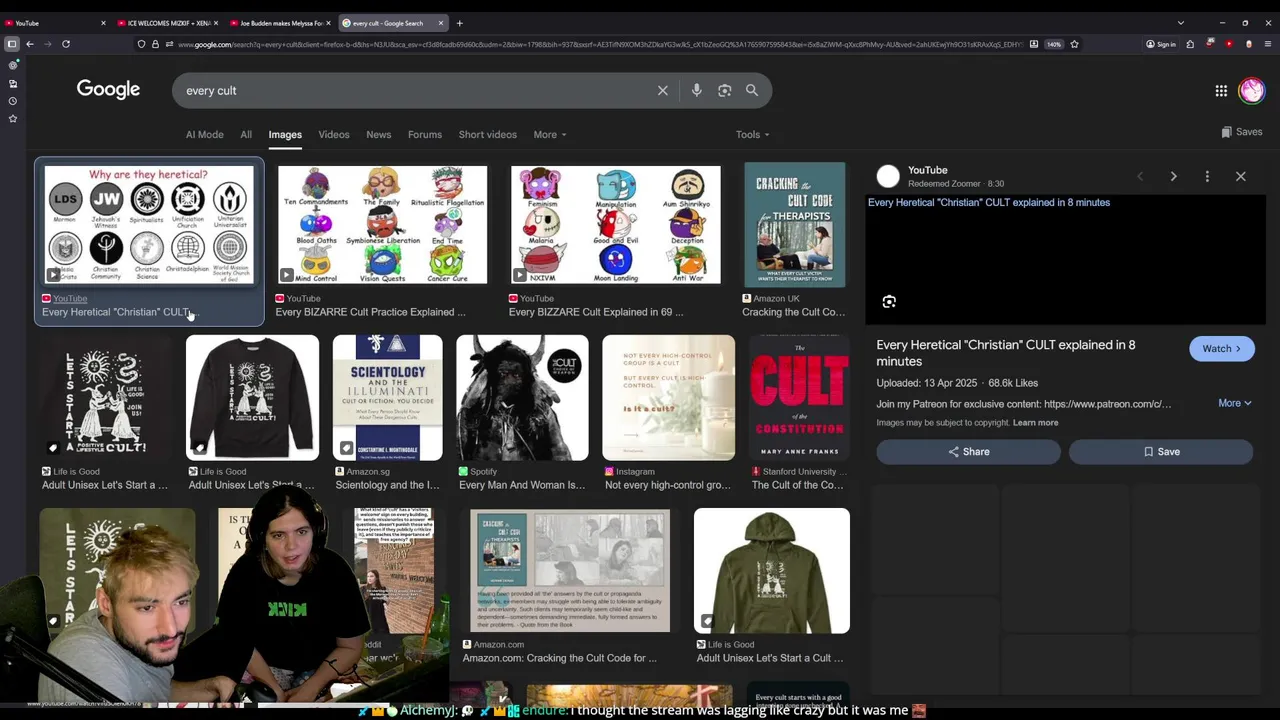Open the Firefox hamburger application menu
1280x720 pixels.
click(1268, 44)
